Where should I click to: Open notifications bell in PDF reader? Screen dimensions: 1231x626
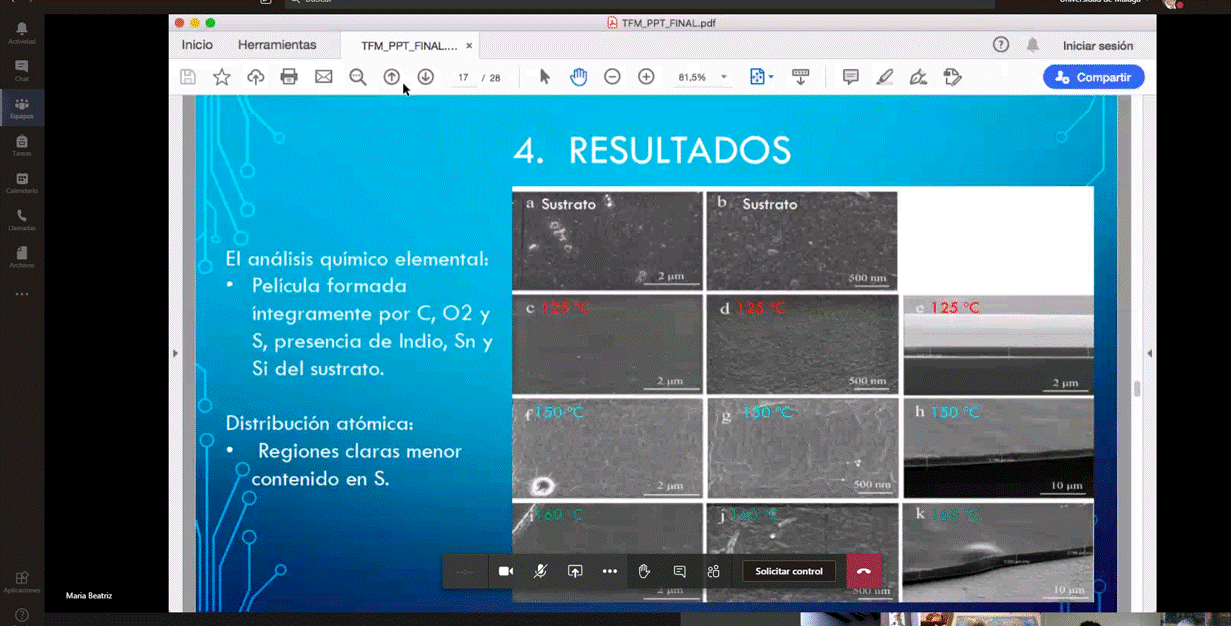[1033, 45]
